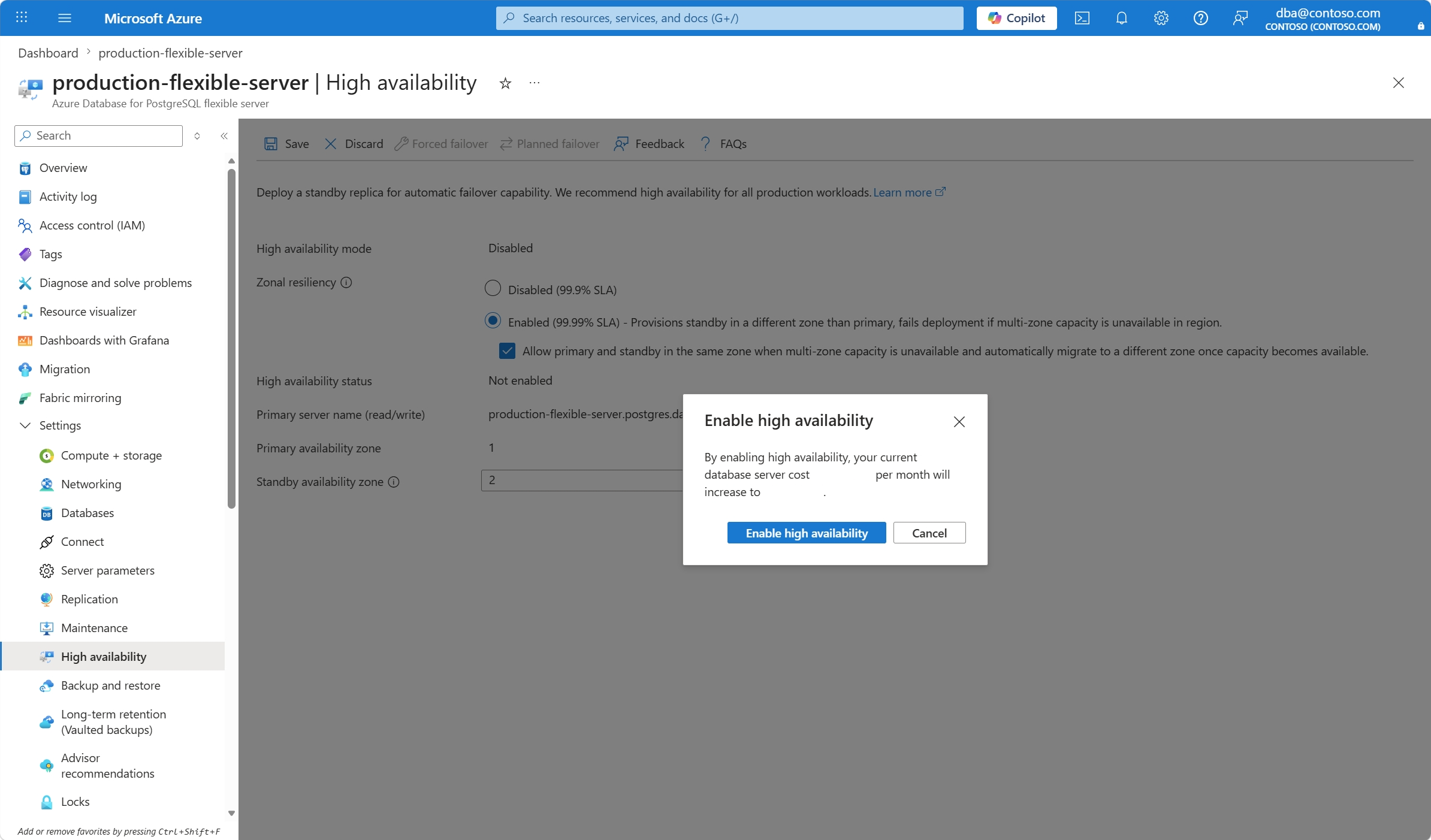Open Feedback from the blade toolbar
This screenshot has height=840, width=1431.
point(649,144)
